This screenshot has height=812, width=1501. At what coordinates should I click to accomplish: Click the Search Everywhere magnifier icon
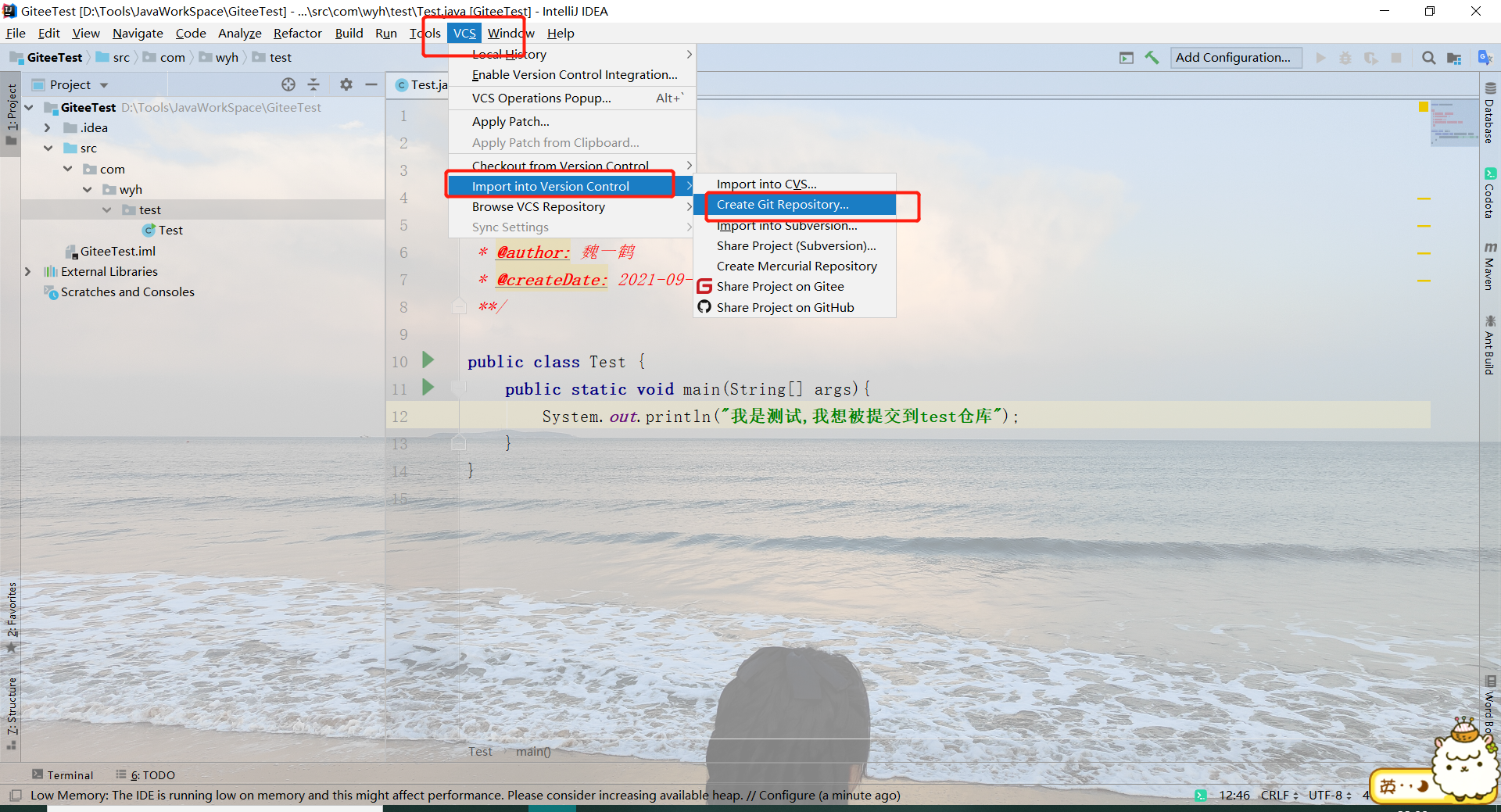pyautogui.click(x=1428, y=58)
